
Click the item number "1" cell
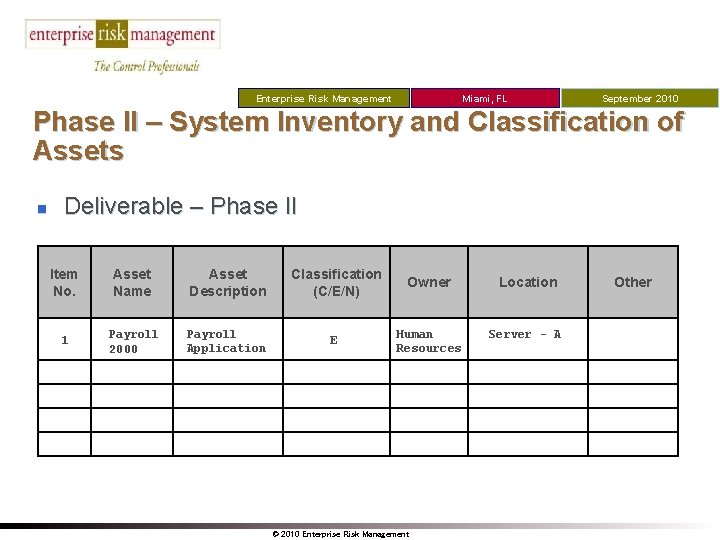pos(64,339)
